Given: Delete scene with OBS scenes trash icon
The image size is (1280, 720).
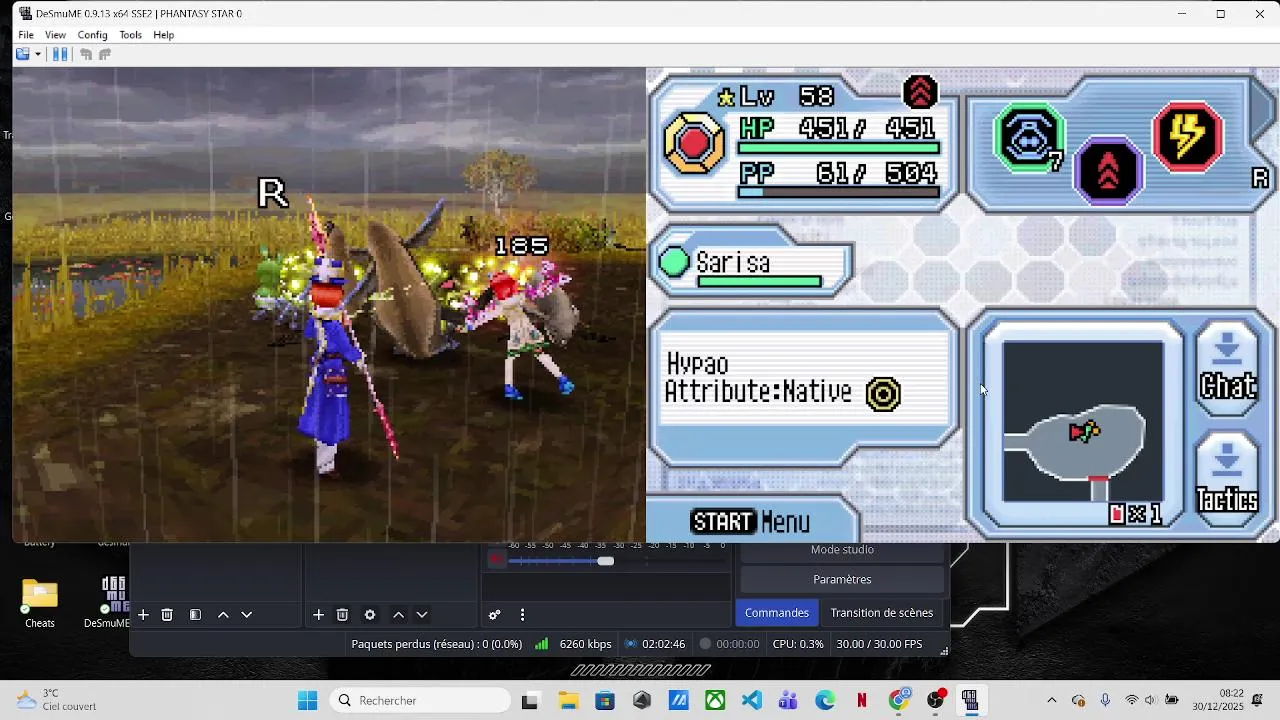Looking at the screenshot, I should pyautogui.click(x=167, y=615).
